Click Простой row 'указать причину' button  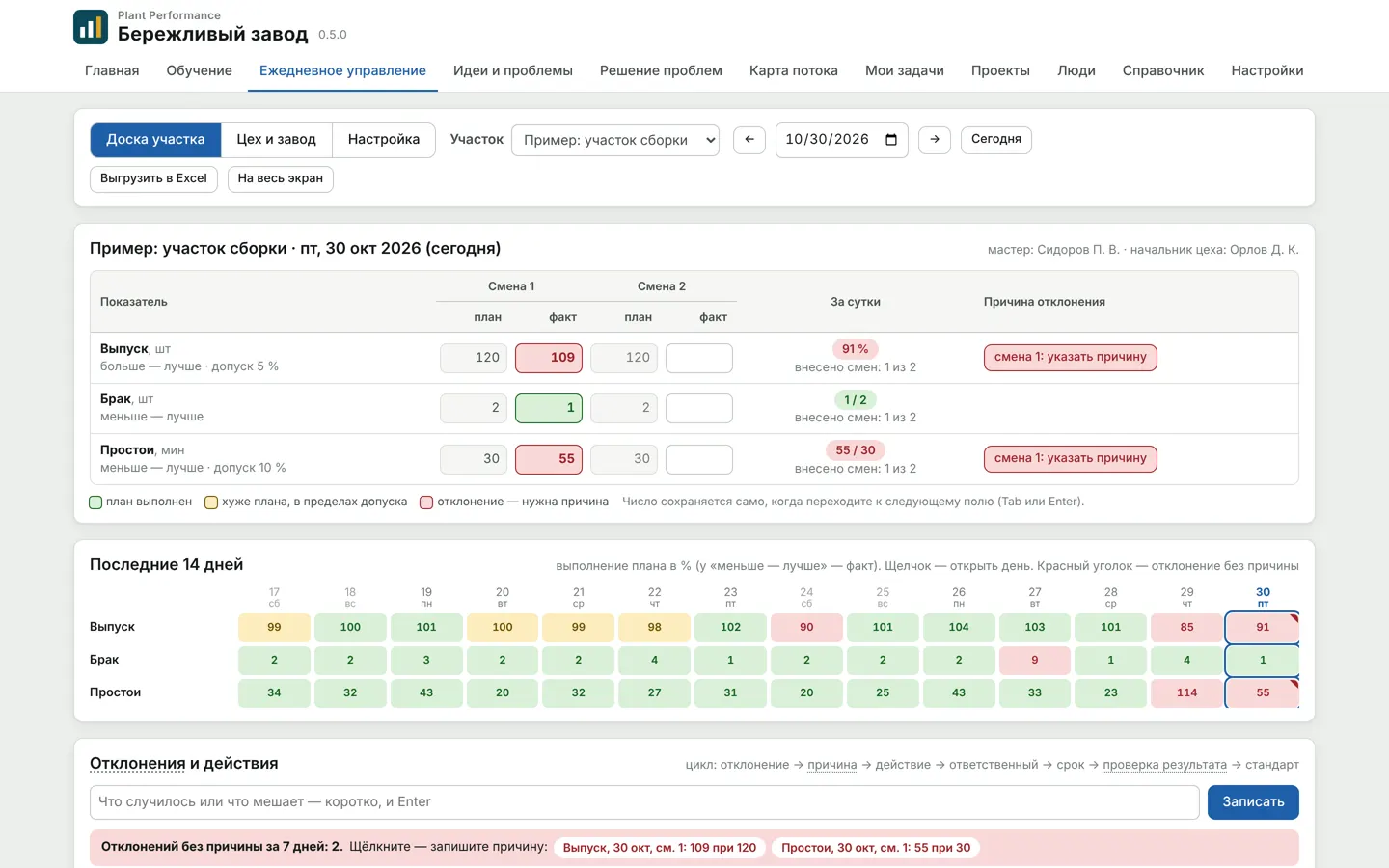1071,459
